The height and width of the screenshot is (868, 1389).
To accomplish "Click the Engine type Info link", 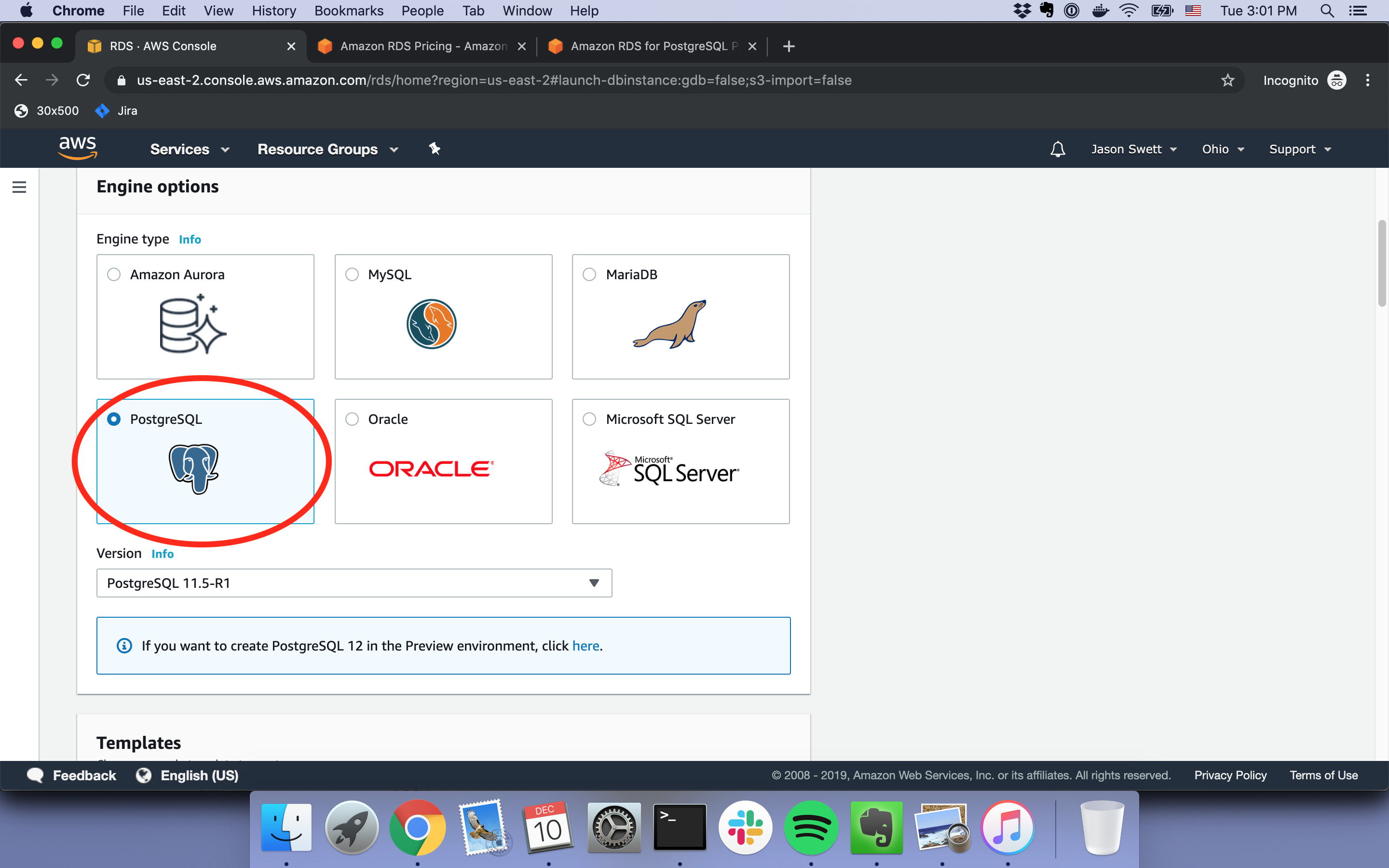I will 190,239.
